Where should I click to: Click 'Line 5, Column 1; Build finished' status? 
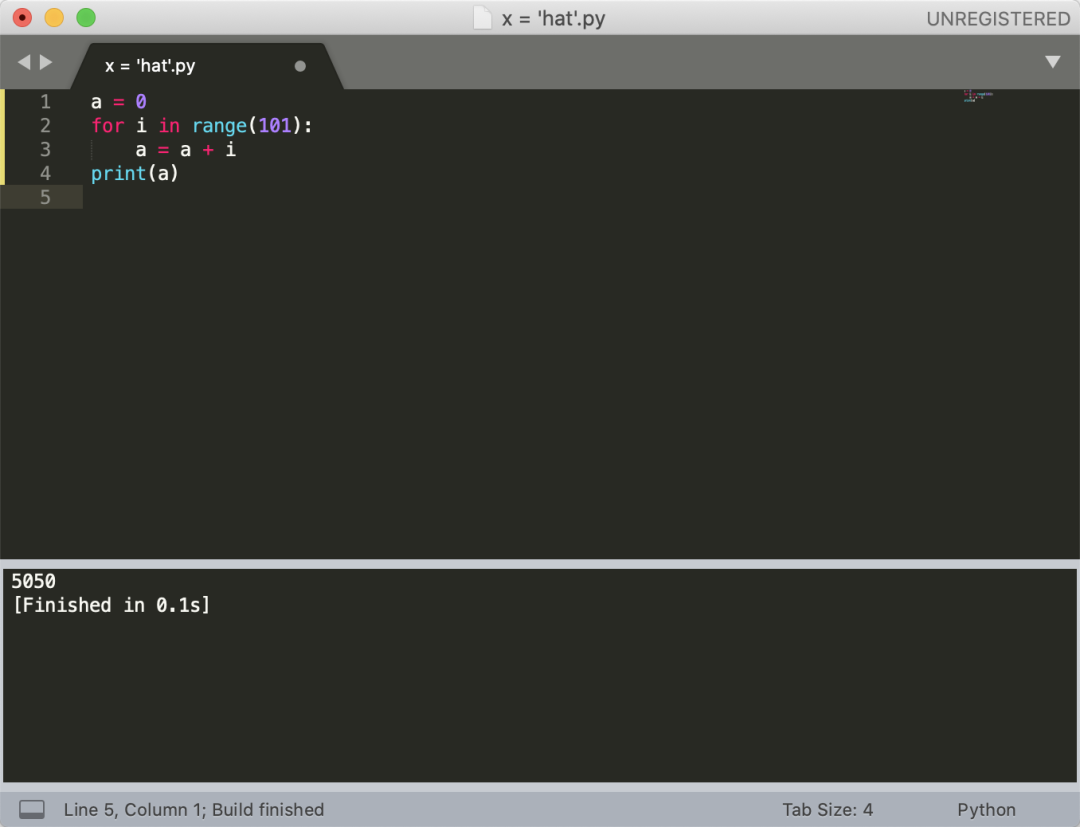coord(194,809)
